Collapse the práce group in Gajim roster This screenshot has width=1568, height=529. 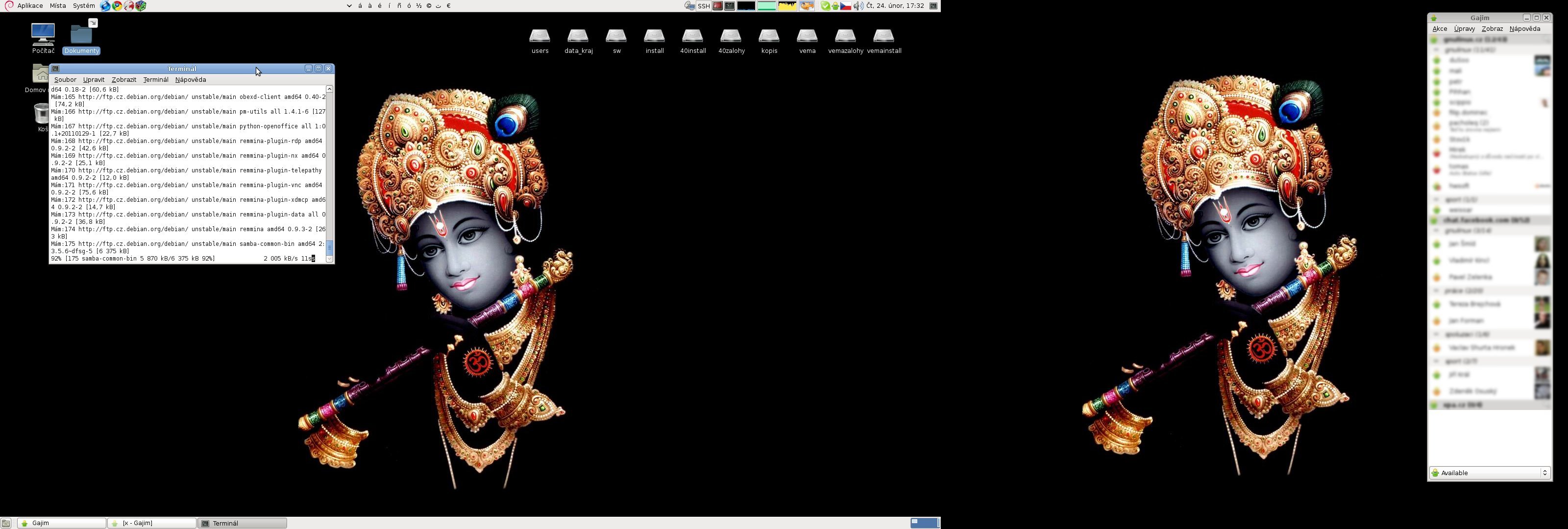(1437, 291)
